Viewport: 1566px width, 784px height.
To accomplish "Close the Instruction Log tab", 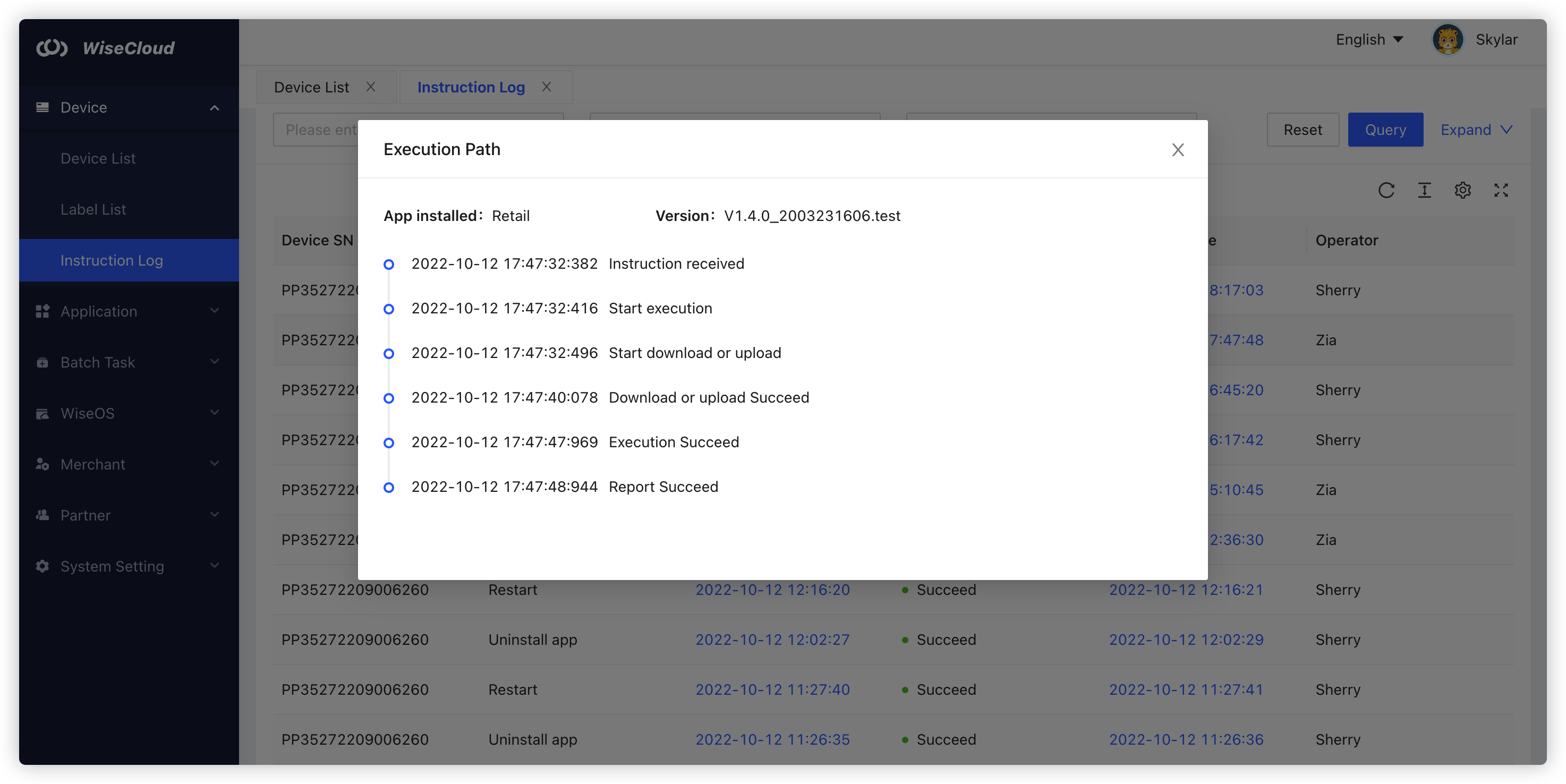I will (x=547, y=87).
